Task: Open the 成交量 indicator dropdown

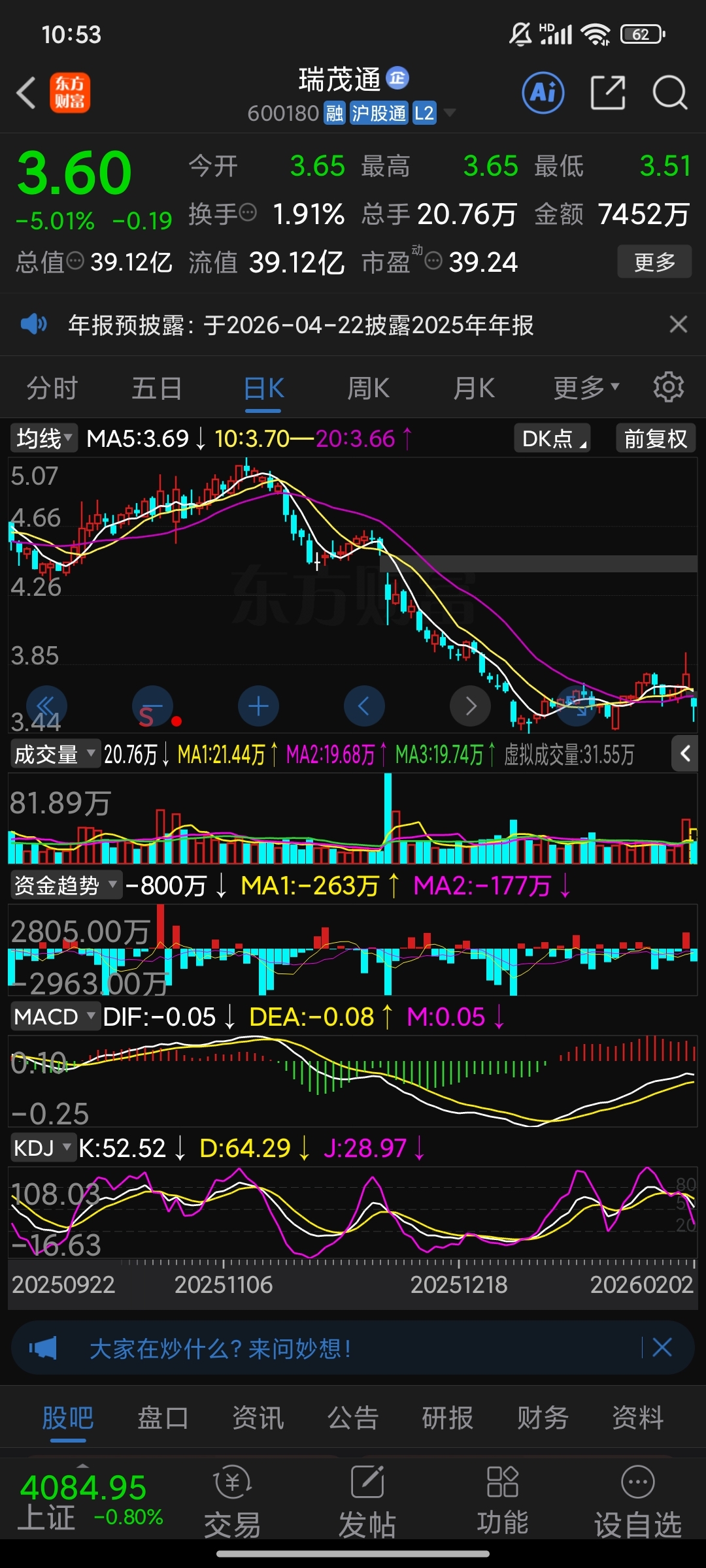Action: tap(55, 754)
